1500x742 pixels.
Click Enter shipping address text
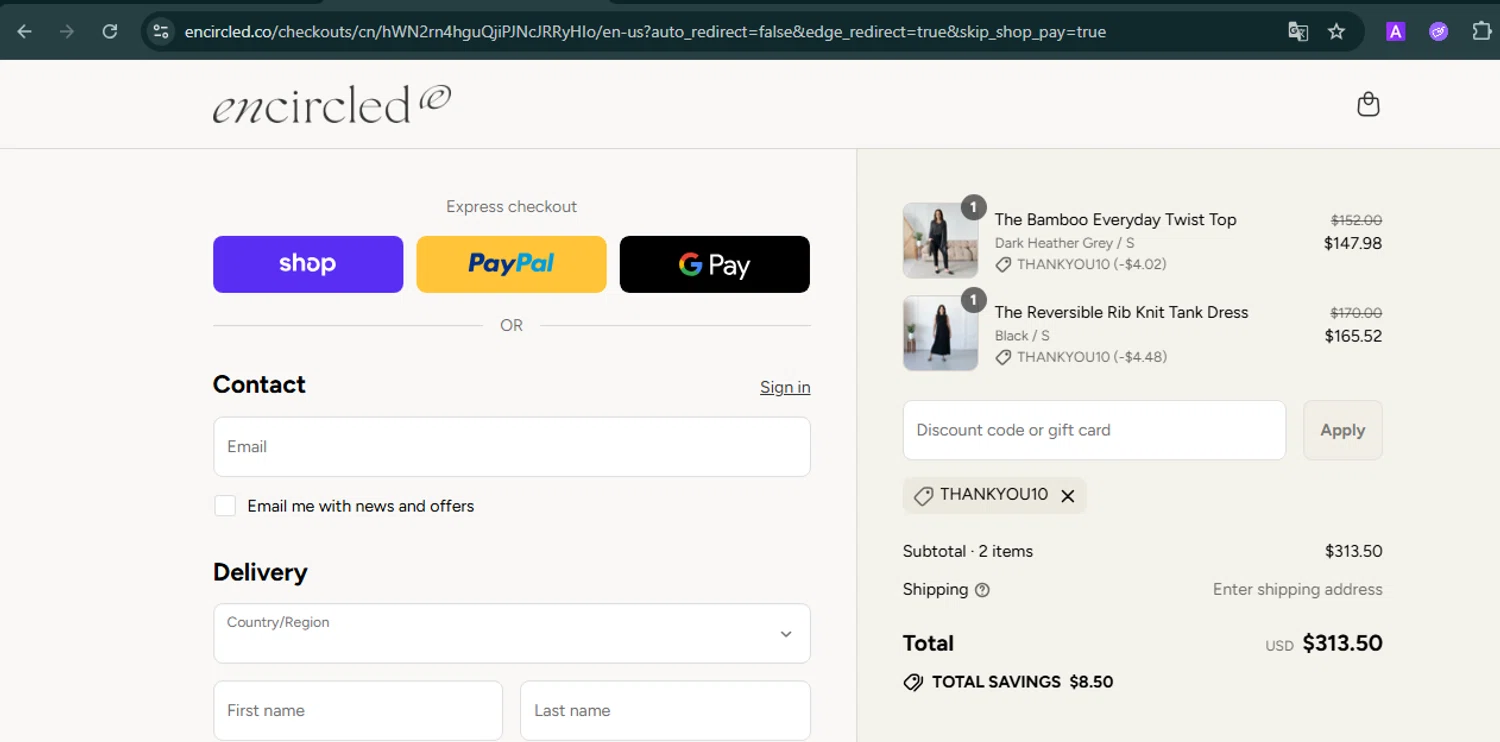(x=1297, y=590)
